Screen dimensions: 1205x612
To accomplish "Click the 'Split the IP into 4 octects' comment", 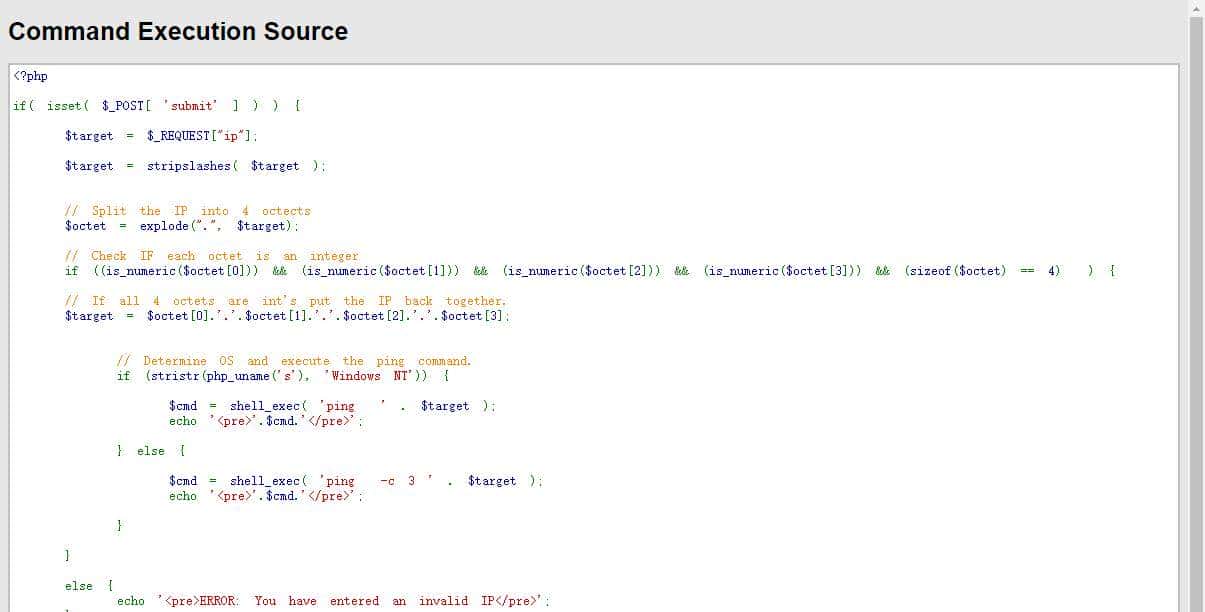I will (187, 211).
